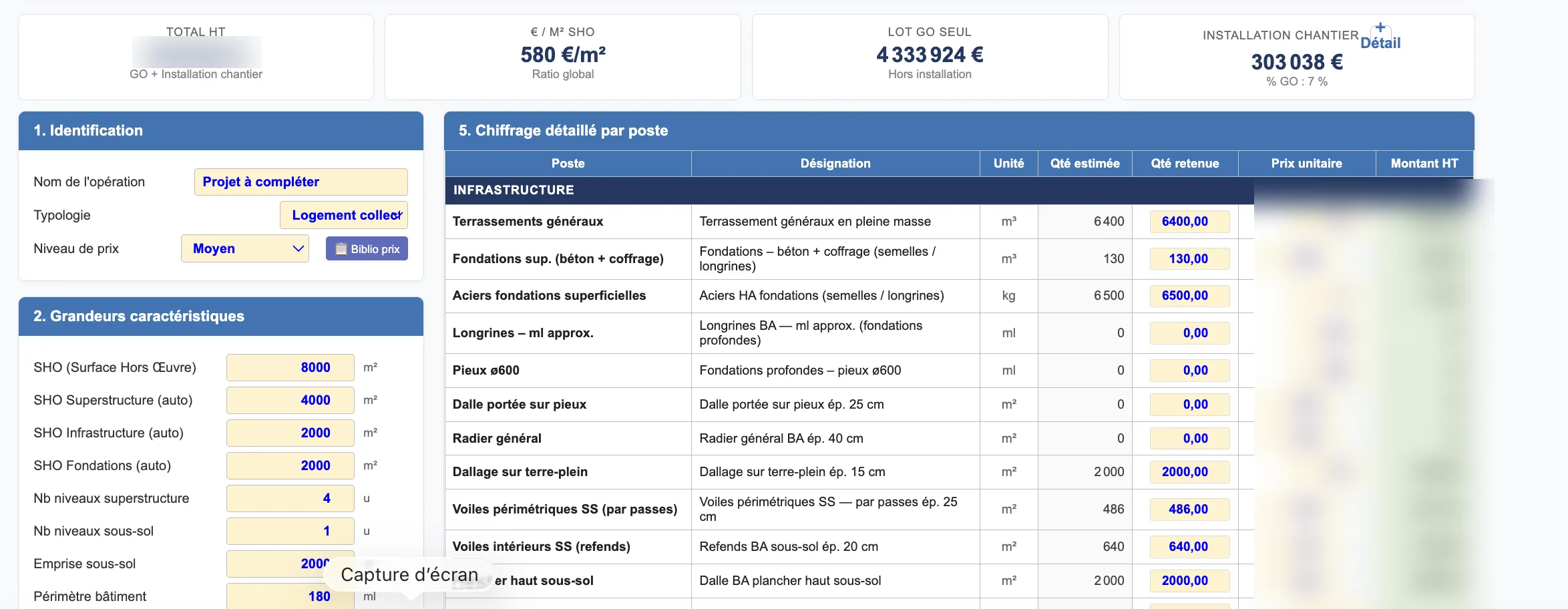
Task: Edit Qté retenue for plancher haut sous-sol
Action: (1189, 581)
